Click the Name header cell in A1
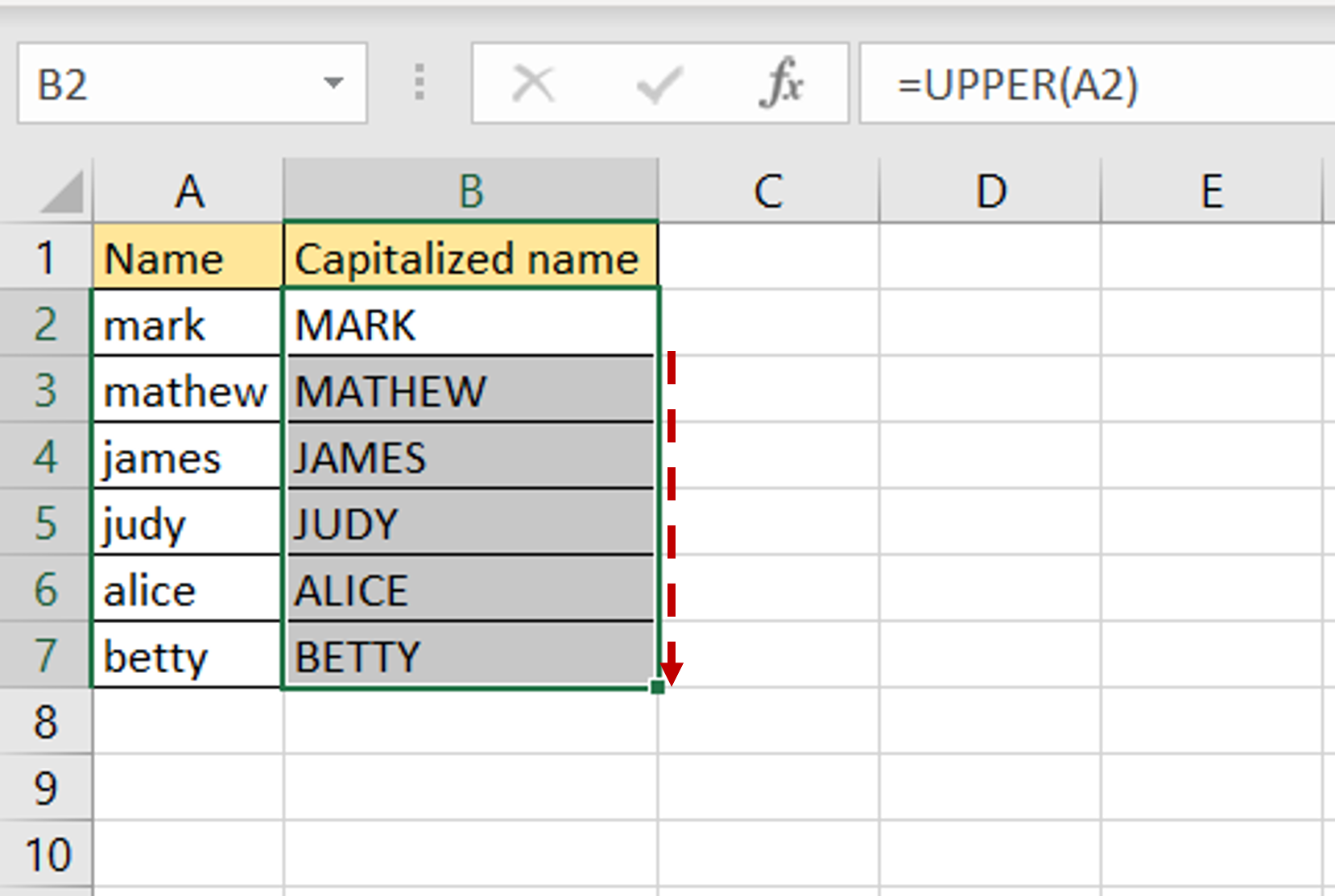This screenshot has width=1335, height=896. (187, 258)
